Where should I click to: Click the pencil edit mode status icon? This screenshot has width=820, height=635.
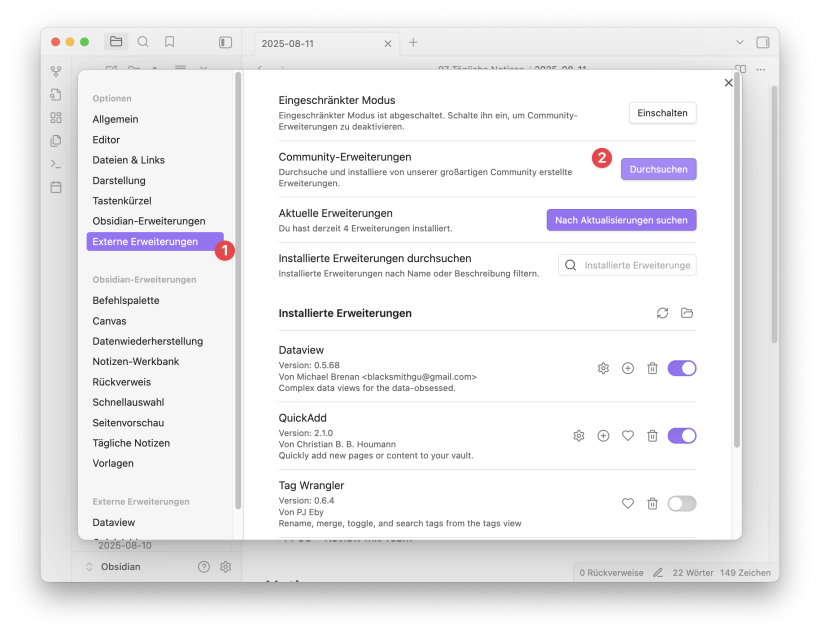click(658, 573)
